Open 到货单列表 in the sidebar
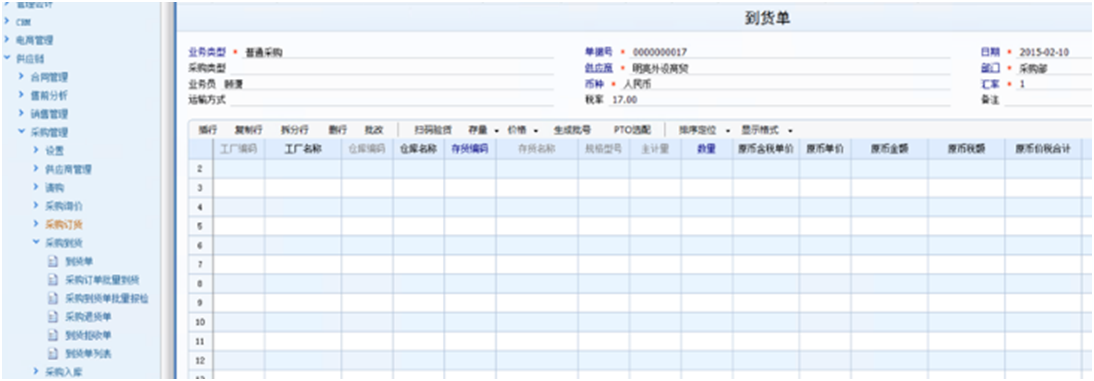Viewport: 1094px width, 381px height. point(88,354)
